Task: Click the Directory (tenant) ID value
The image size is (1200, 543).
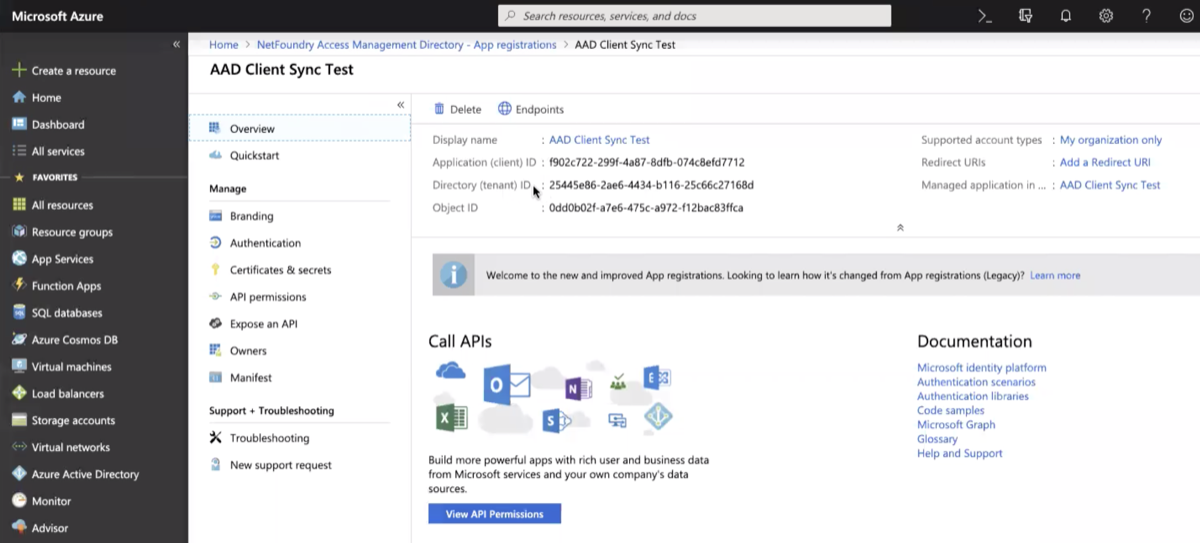Action: coord(651,185)
